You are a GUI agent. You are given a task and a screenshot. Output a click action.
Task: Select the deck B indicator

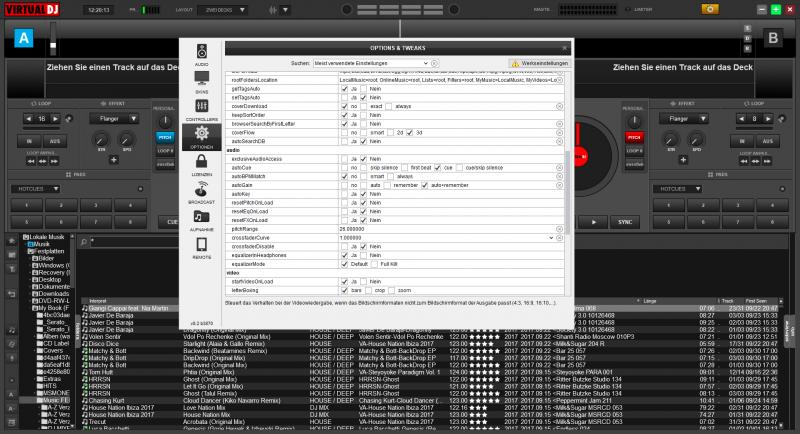pyautogui.click(x=772, y=38)
